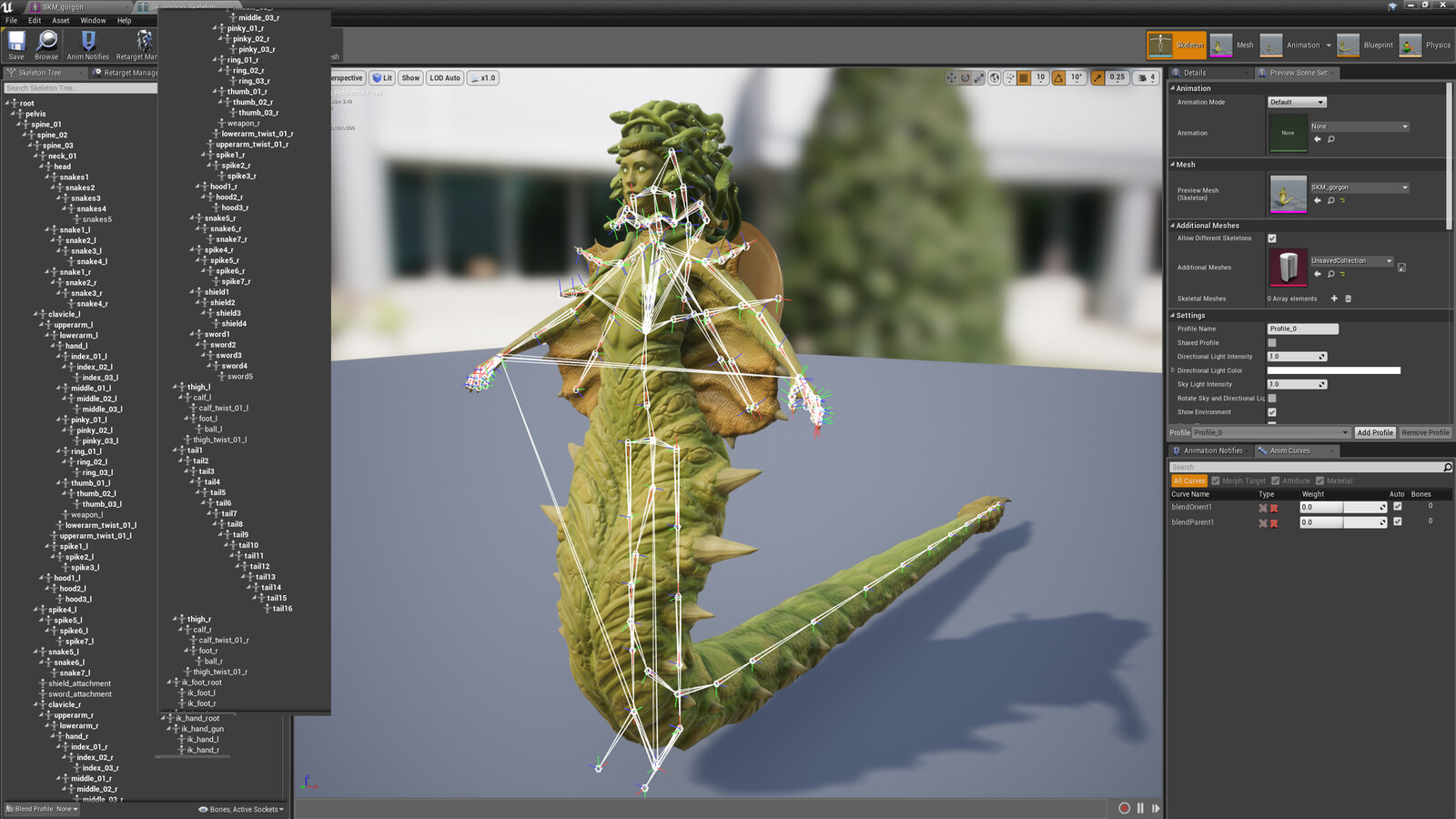
Task: Save the additional meshes collection icon
Action: click(1401, 268)
